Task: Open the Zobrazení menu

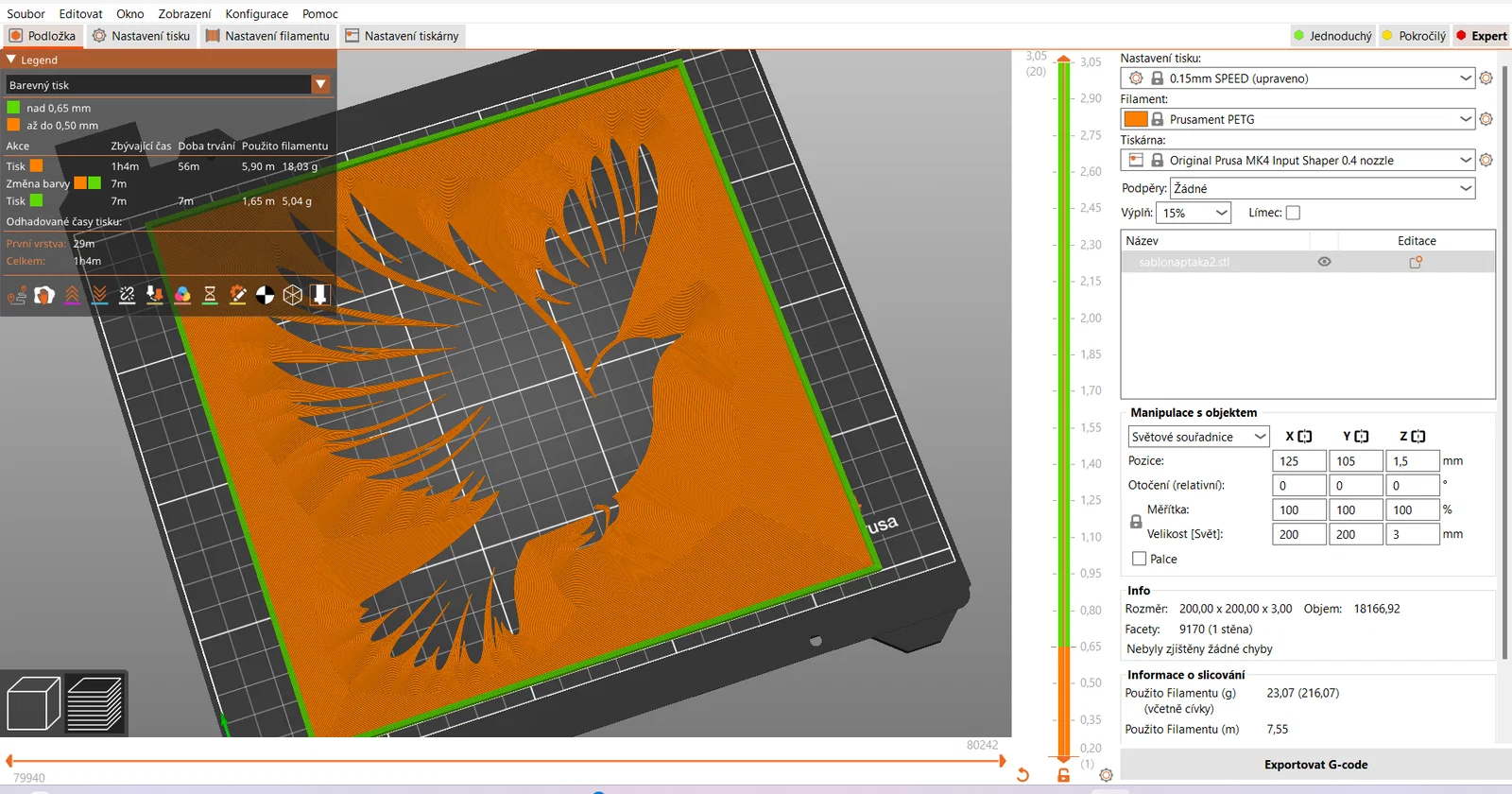Action: (x=184, y=13)
